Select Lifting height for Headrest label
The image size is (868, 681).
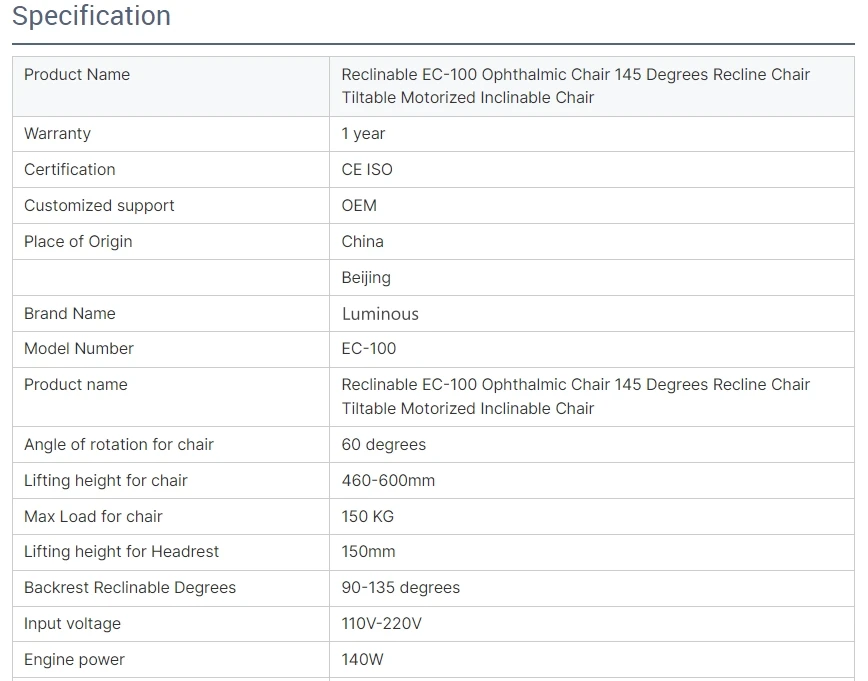(122, 551)
